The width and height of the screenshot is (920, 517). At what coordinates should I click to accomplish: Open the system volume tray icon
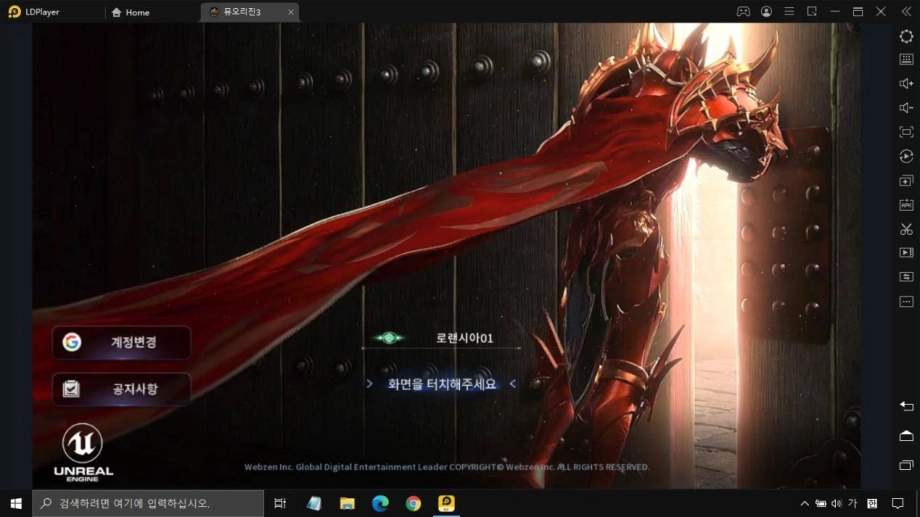click(x=837, y=504)
